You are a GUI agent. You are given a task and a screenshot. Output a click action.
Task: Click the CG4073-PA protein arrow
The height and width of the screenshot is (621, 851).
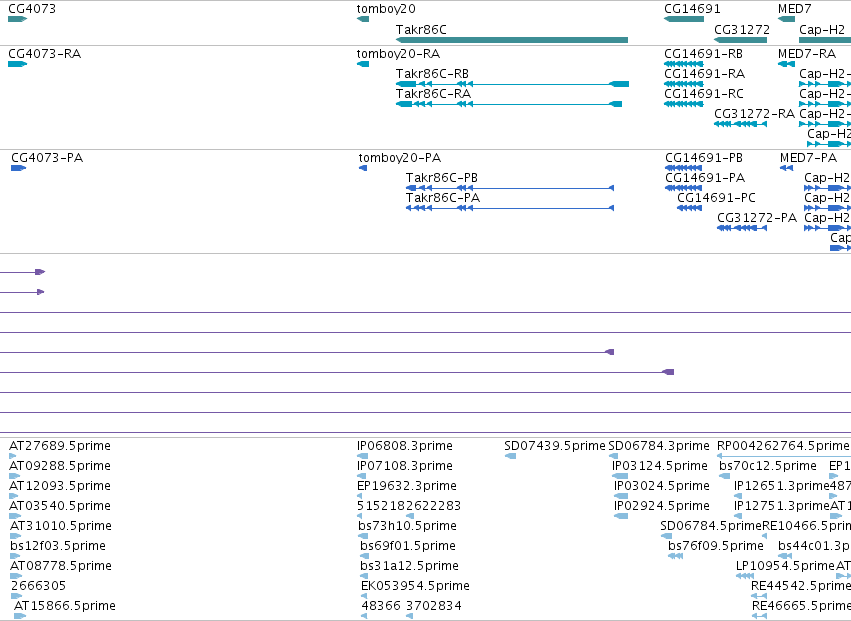pyautogui.click(x=18, y=168)
